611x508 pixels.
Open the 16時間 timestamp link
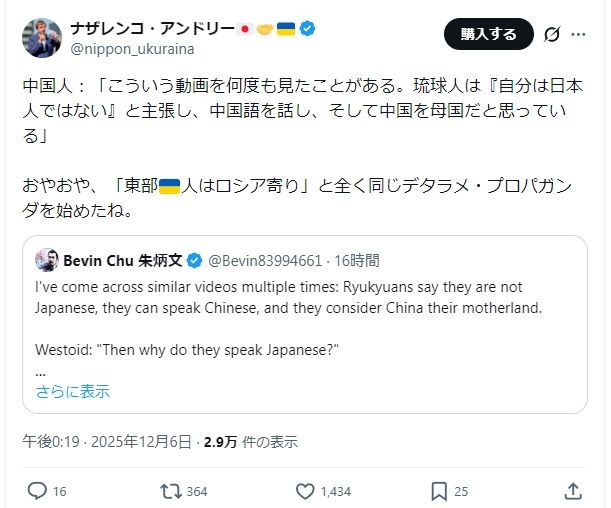click(x=356, y=261)
